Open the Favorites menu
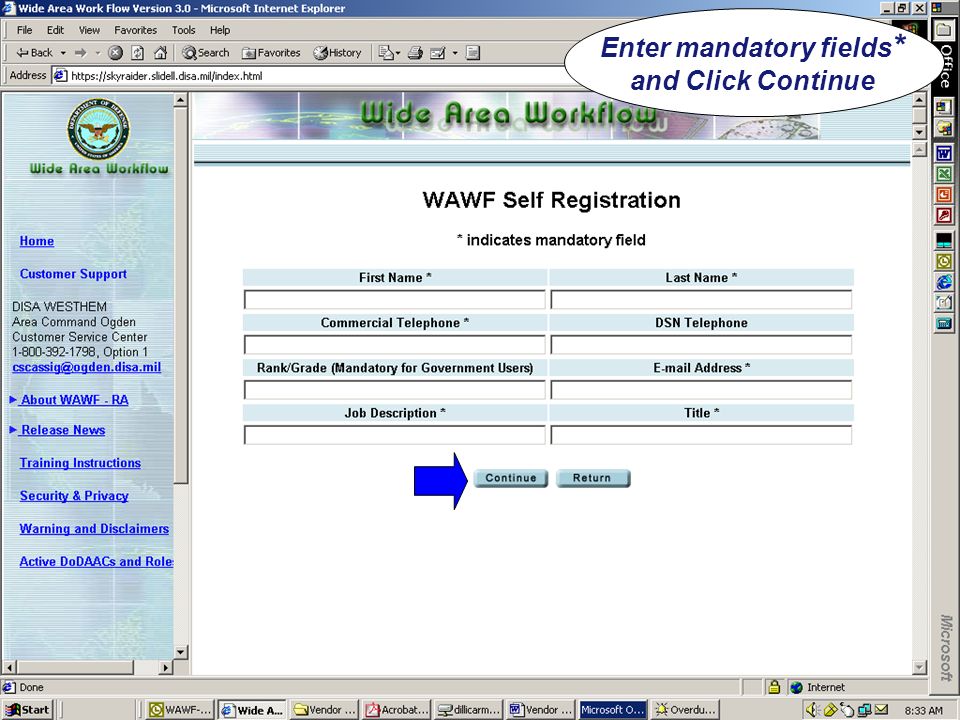This screenshot has width=960, height=720. [x=135, y=30]
